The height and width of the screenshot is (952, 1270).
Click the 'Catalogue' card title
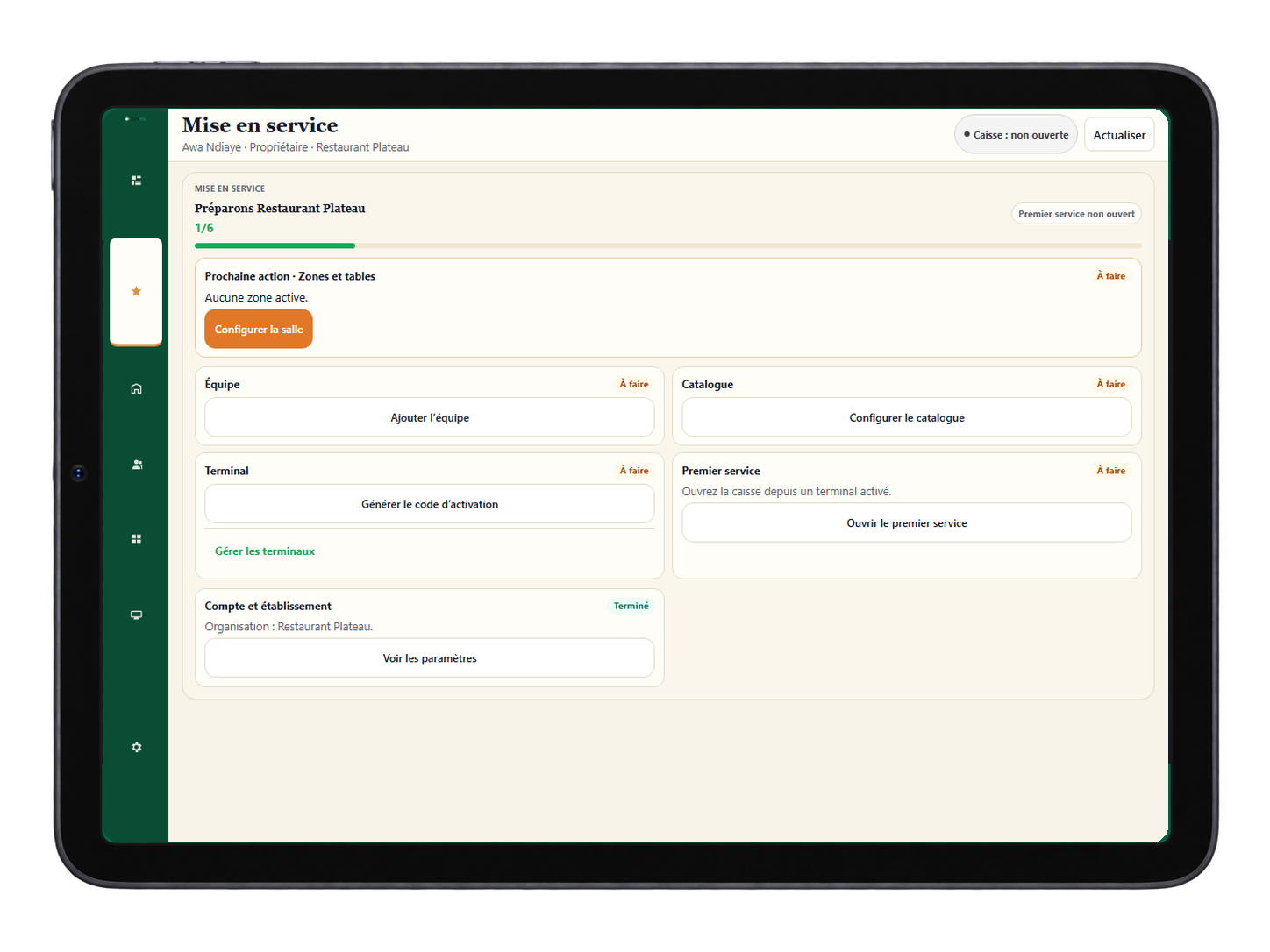coord(708,384)
